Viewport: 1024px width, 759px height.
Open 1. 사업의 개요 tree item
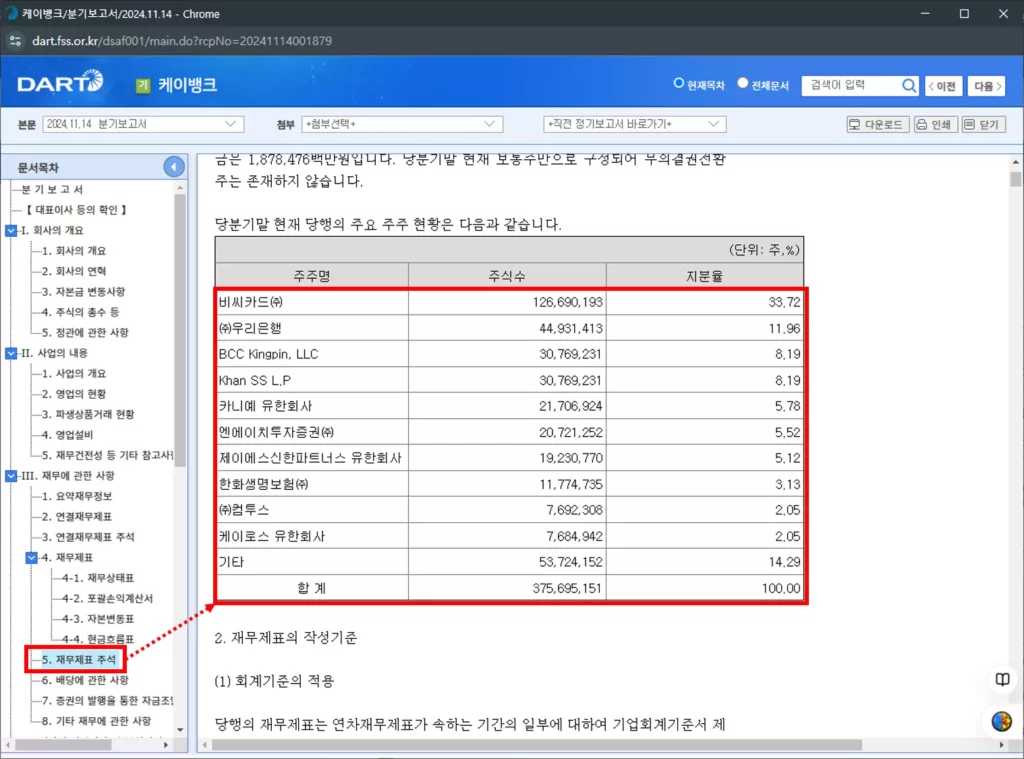(74, 374)
